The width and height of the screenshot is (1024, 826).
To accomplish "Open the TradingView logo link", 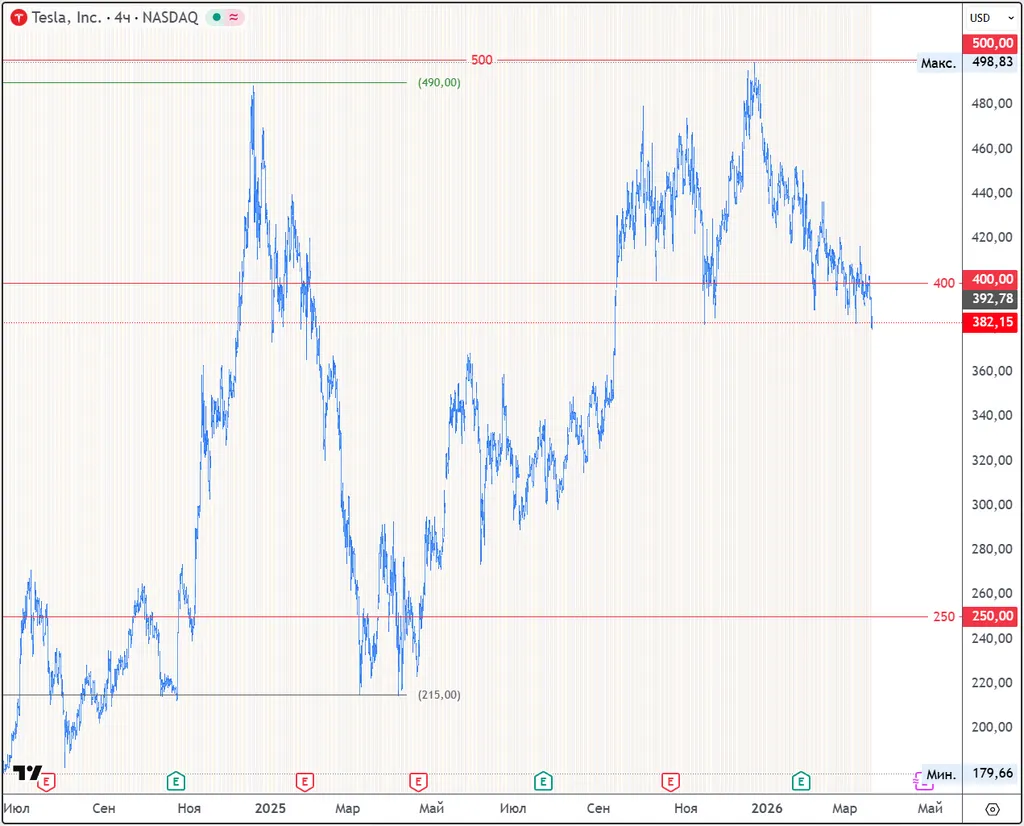I will 27,773.
